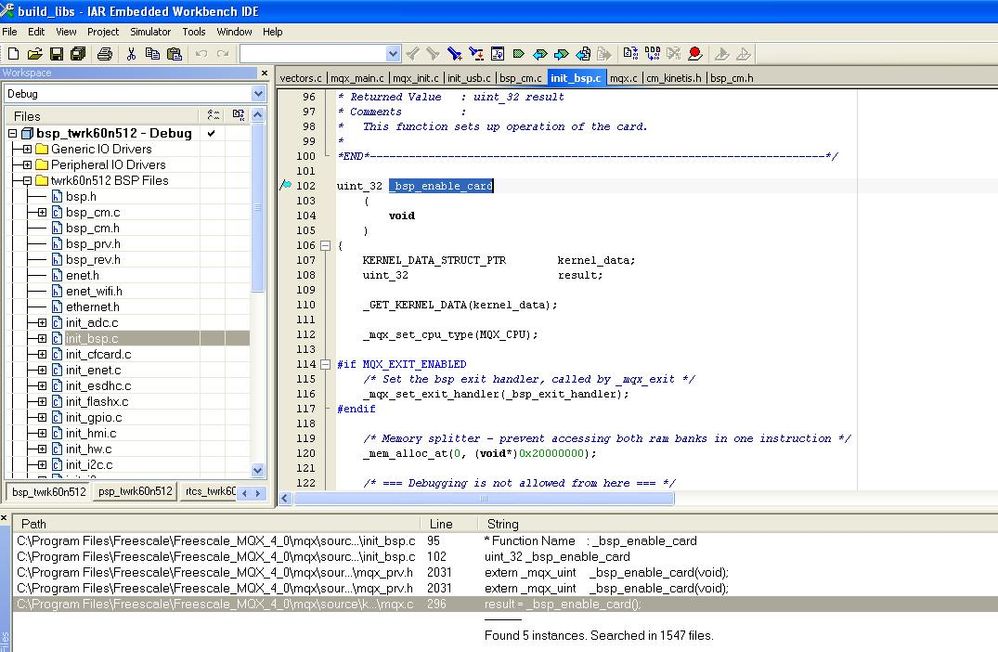Collapse the bsp_twrk60n512 project node
998x652 pixels.
[x=12, y=134]
